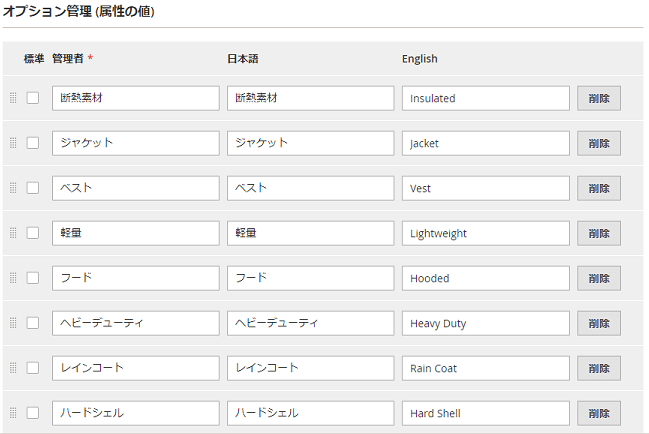Viewport: 649px width, 434px height.
Task: Click the drag handle for the Vest row
Action: 13,188
